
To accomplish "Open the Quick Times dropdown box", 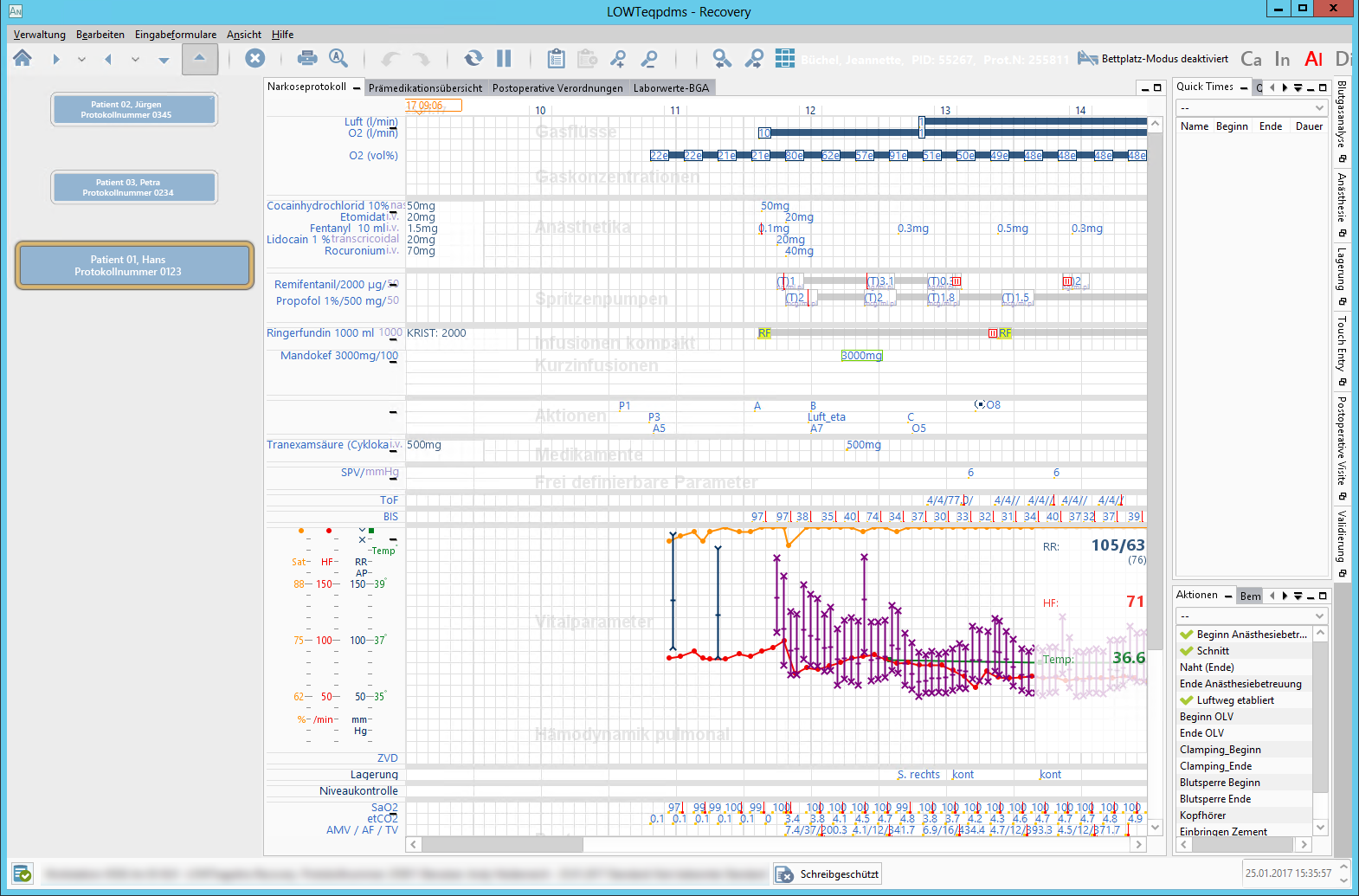I will pos(1251,107).
